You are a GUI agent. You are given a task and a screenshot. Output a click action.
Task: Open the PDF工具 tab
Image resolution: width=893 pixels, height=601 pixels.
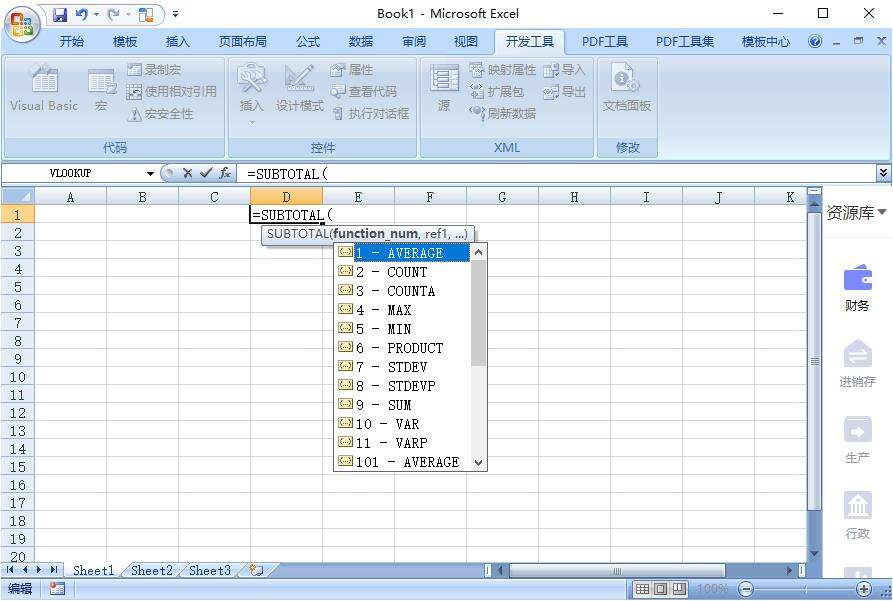coord(605,41)
